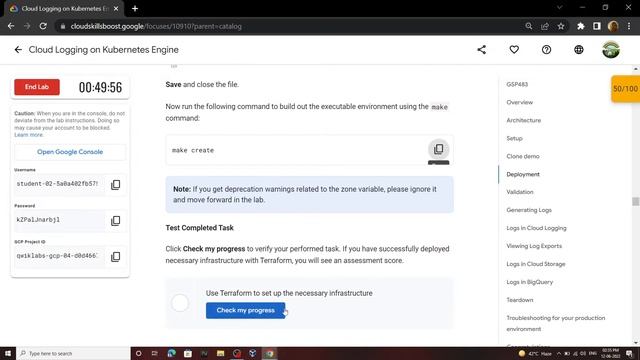Click the assessment status circle
640x360 pixels.
click(180, 303)
